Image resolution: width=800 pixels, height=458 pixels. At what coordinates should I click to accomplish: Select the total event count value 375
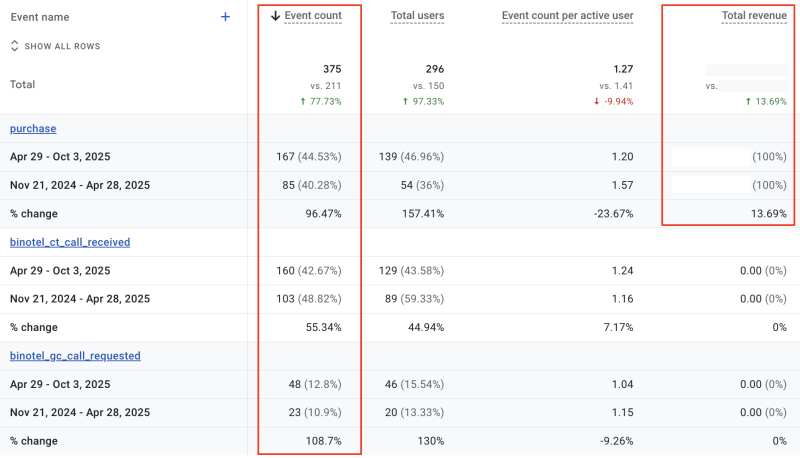(331, 69)
